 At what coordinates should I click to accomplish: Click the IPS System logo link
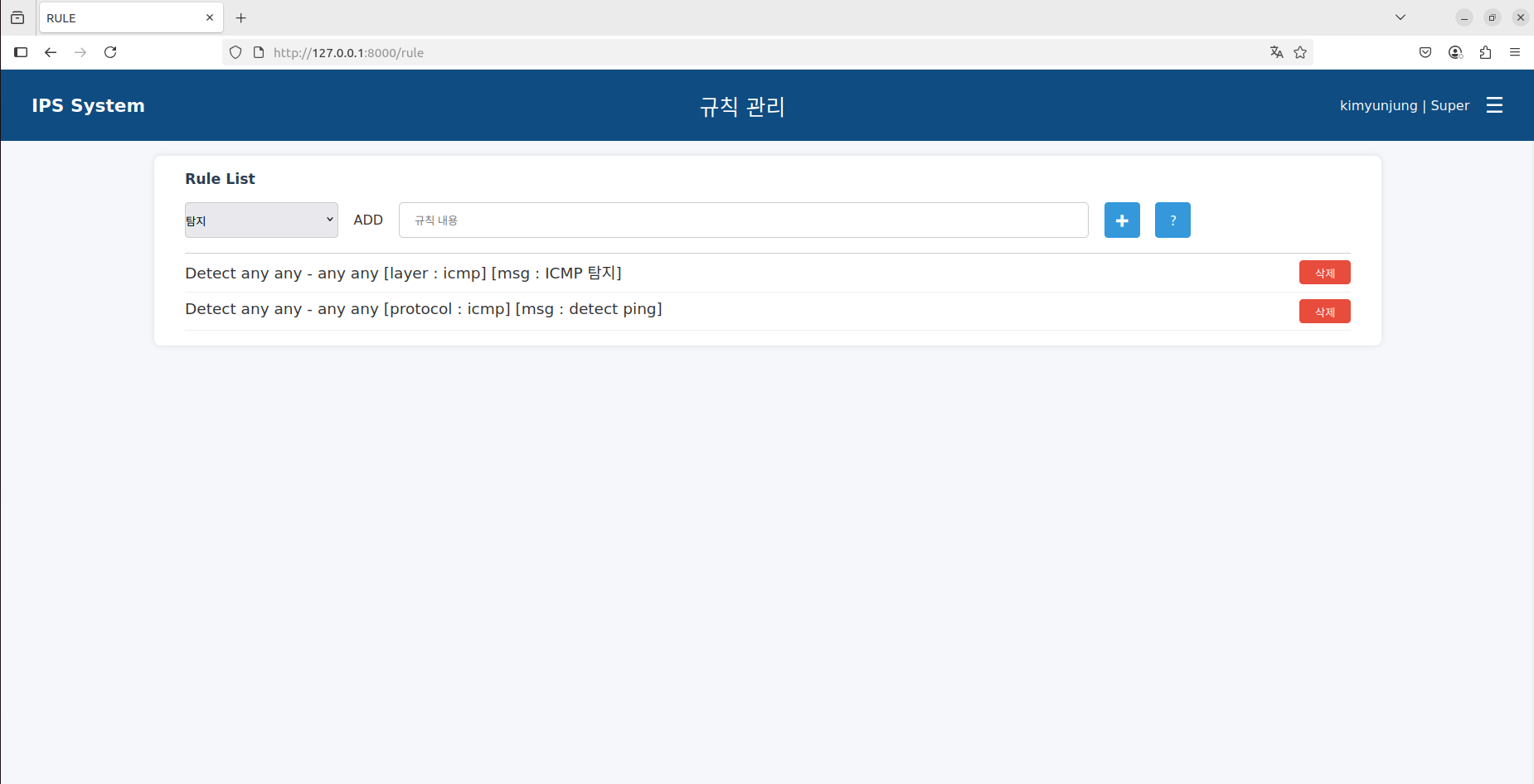coord(88,105)
